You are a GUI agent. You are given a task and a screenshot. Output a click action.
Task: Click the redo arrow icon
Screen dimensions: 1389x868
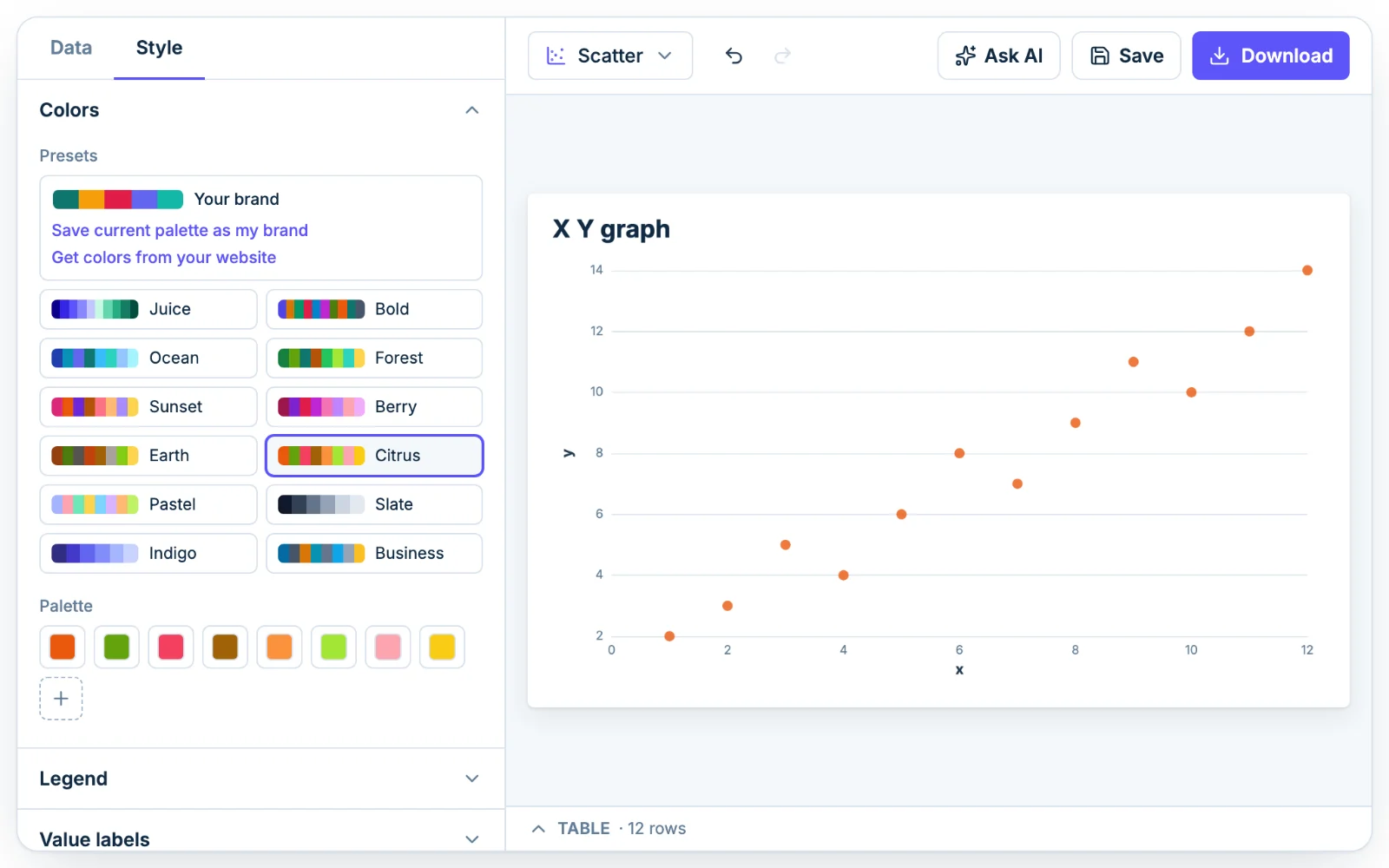782,56
